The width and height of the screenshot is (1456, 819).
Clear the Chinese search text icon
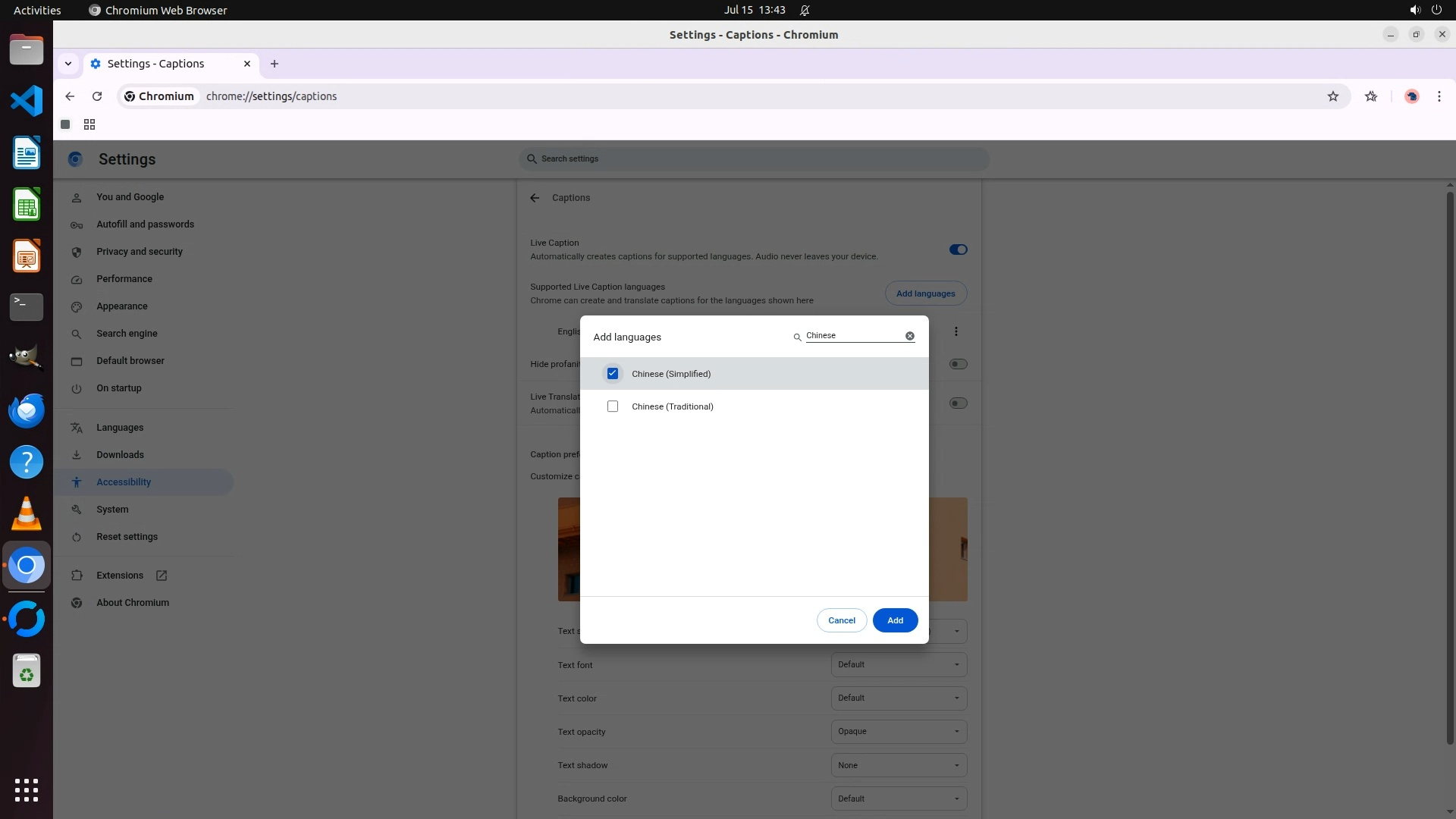(x=909, y=336)
